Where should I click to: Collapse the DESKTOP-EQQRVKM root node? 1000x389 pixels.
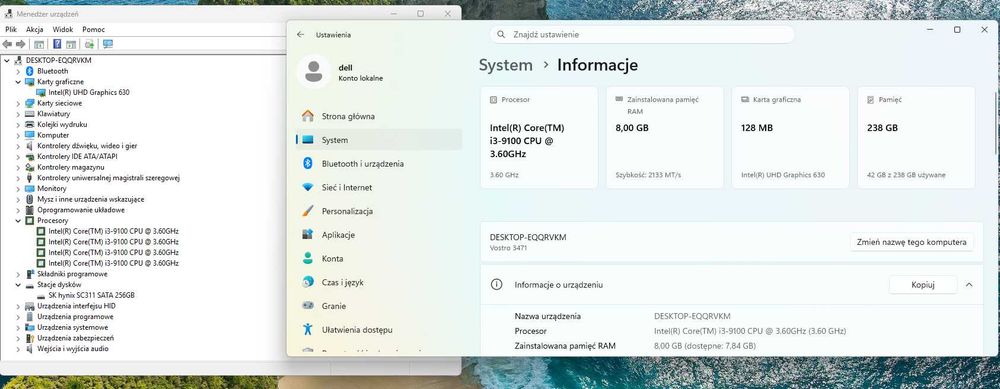(x=7, y=60)
